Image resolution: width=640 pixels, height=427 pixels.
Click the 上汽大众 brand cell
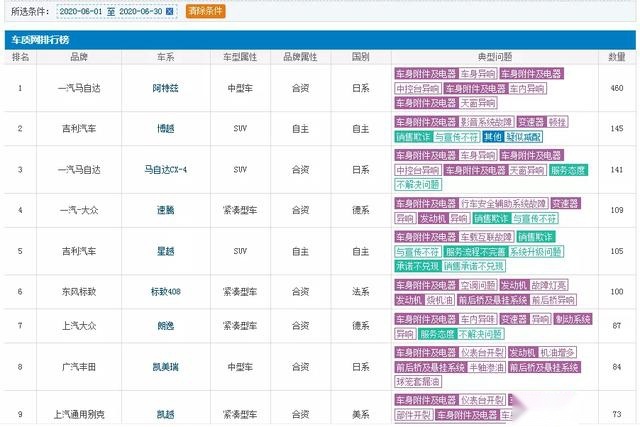pos(79,326)
